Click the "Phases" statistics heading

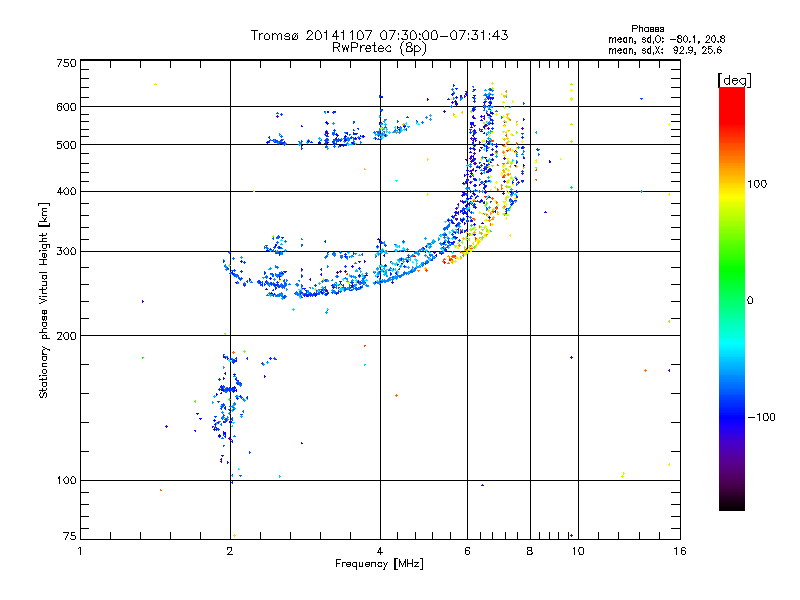point(647,29)
